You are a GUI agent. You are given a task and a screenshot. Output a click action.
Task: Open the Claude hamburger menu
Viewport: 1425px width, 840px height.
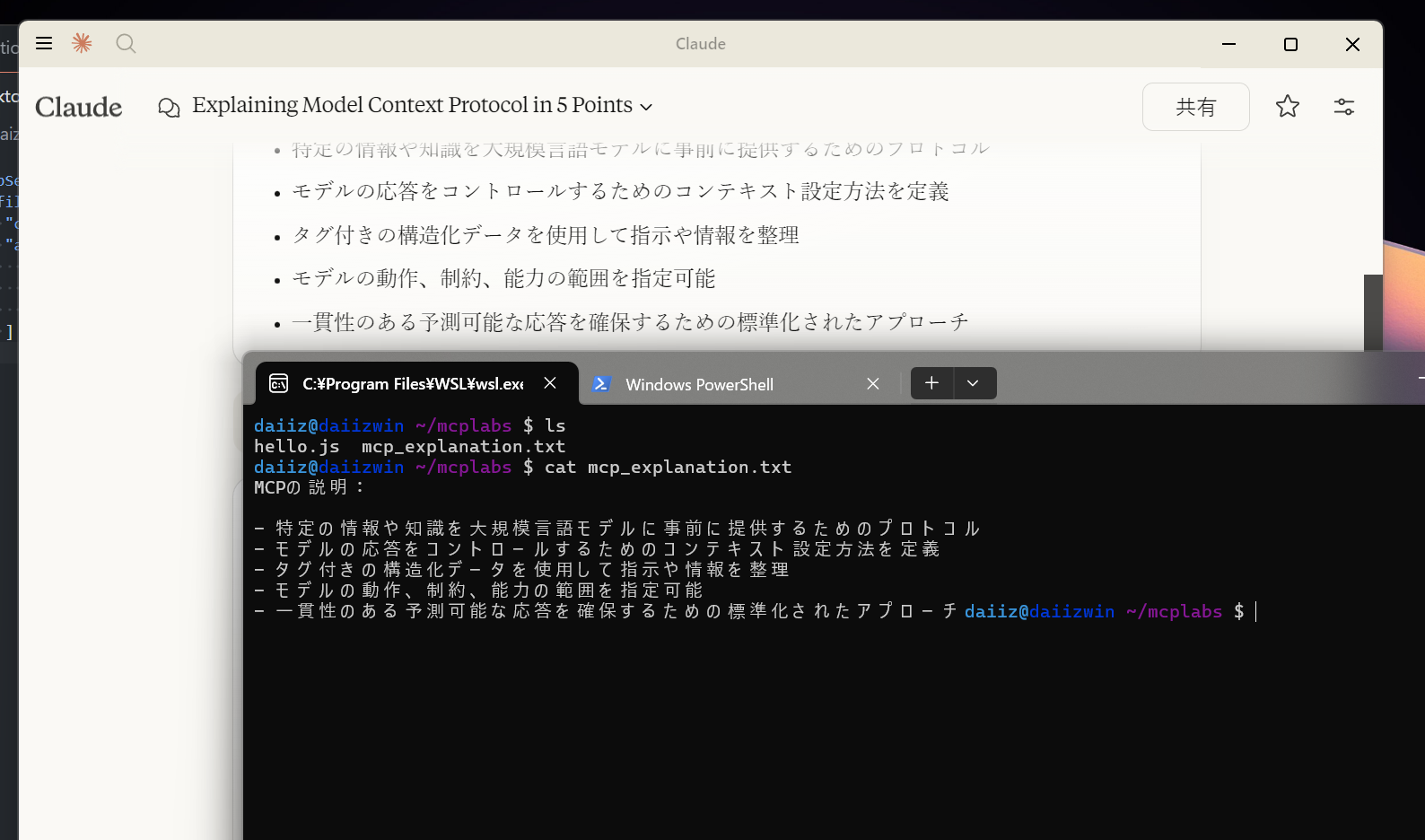tap(44, 43)
